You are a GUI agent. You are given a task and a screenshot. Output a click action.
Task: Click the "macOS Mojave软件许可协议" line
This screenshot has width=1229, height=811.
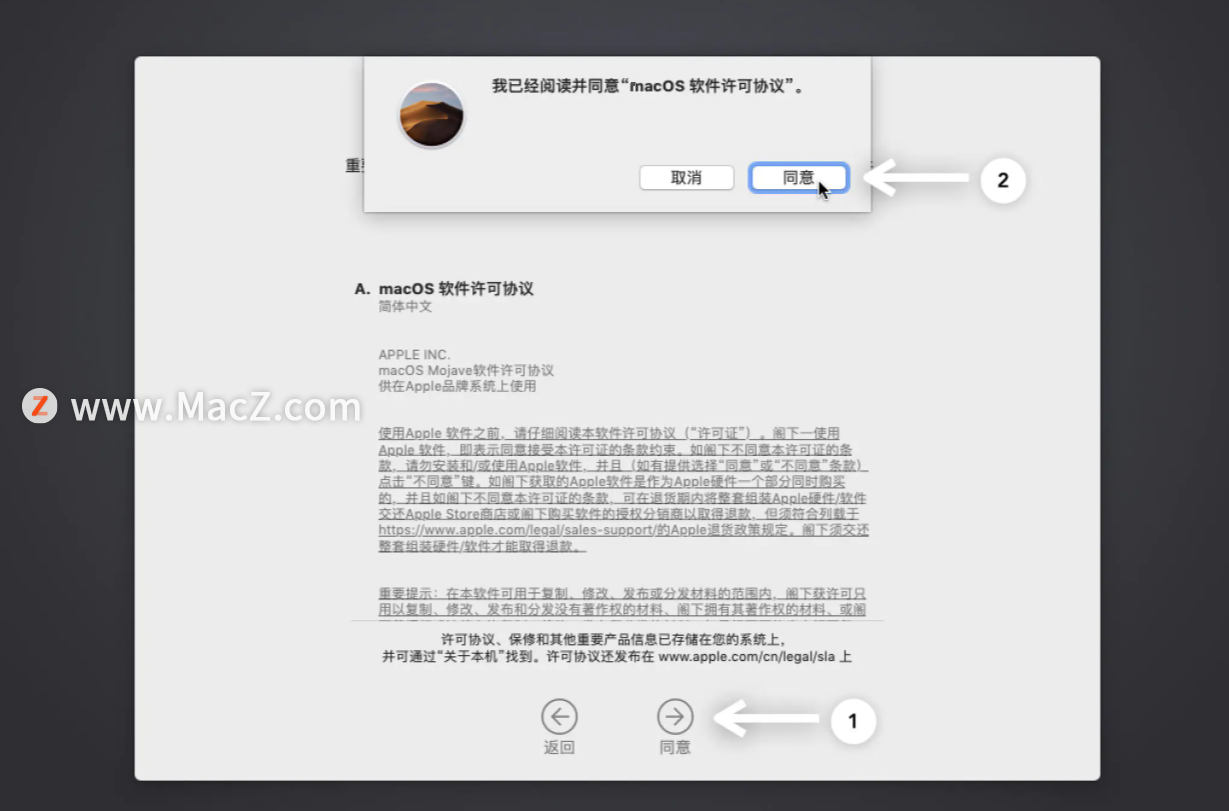466,370
